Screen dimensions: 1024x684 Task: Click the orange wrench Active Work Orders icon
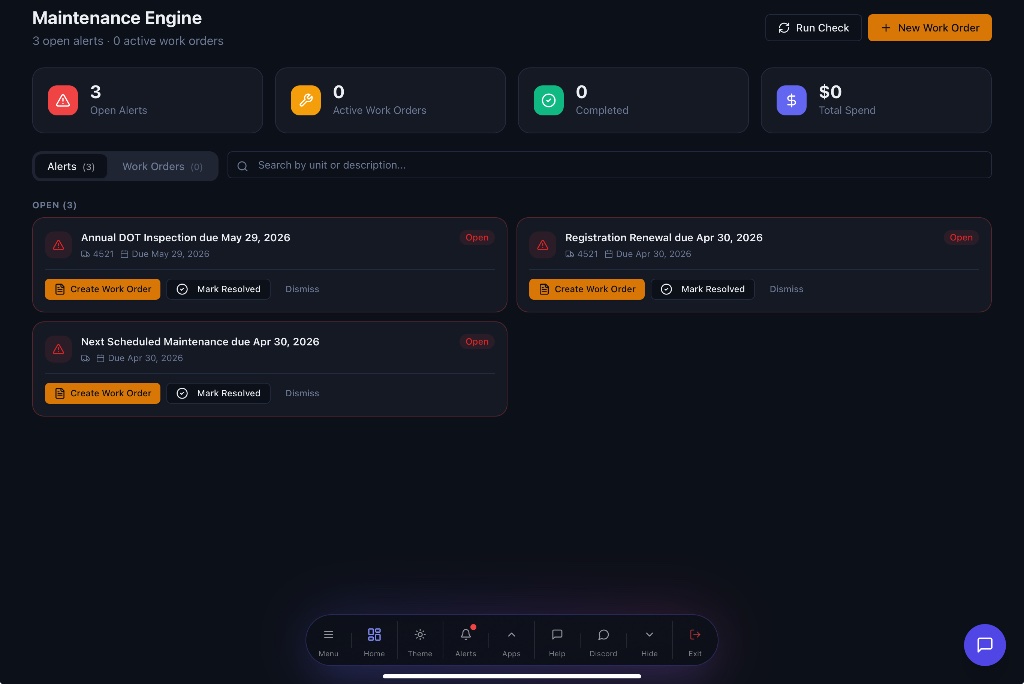pyautogui.click(x=306, y=100)
